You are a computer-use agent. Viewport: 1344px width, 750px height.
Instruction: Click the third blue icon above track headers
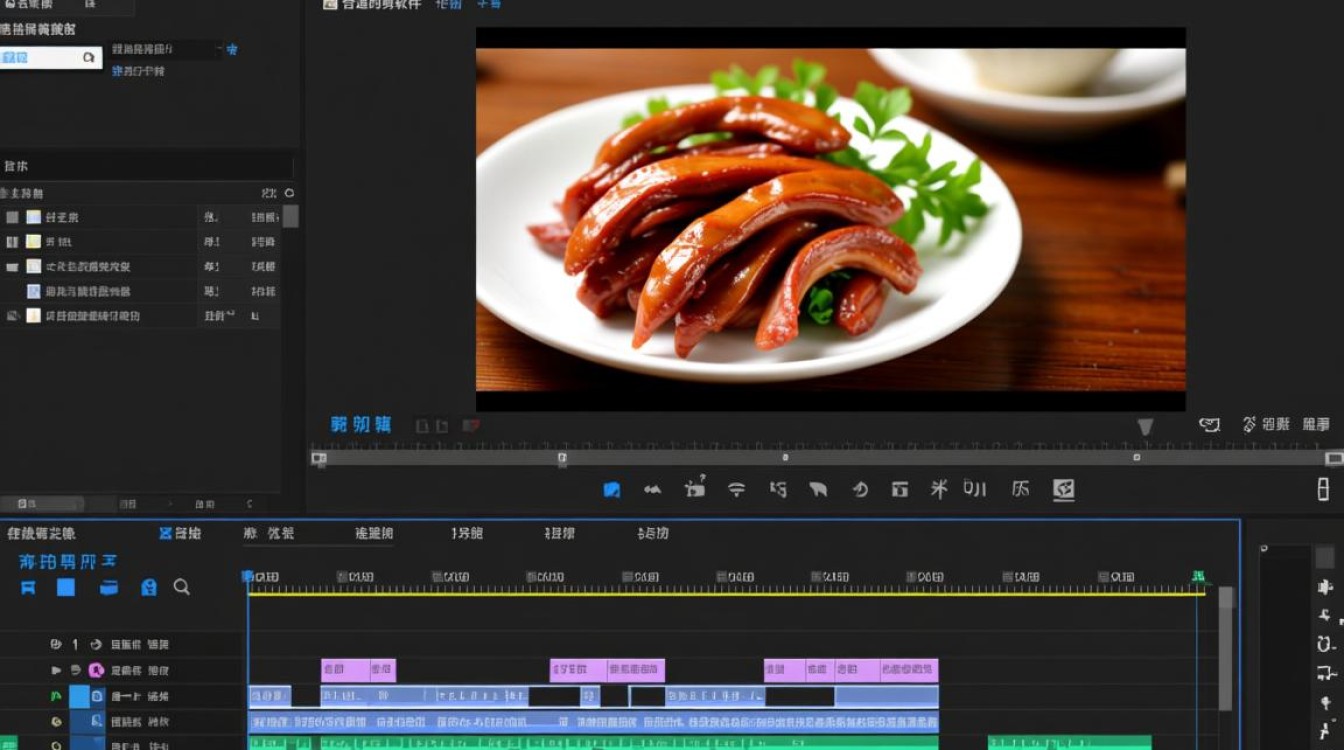pyautogui.click(x=109, y=587)
